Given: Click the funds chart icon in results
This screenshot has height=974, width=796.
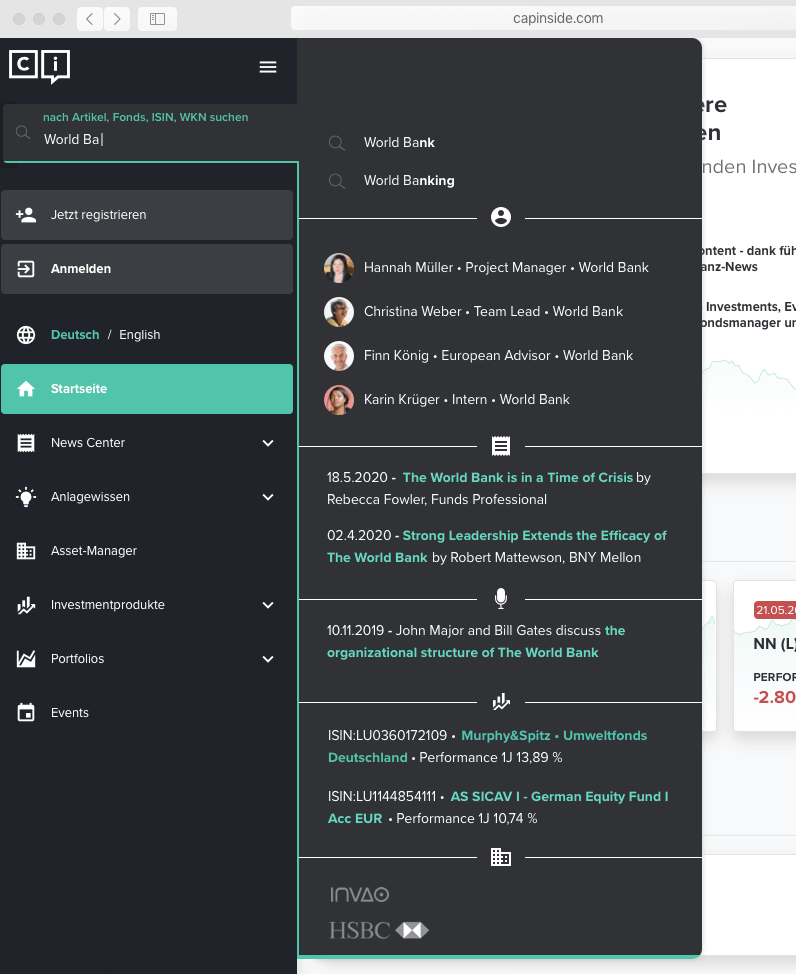Looking at the screenshot, I should [x=501, y=702].
